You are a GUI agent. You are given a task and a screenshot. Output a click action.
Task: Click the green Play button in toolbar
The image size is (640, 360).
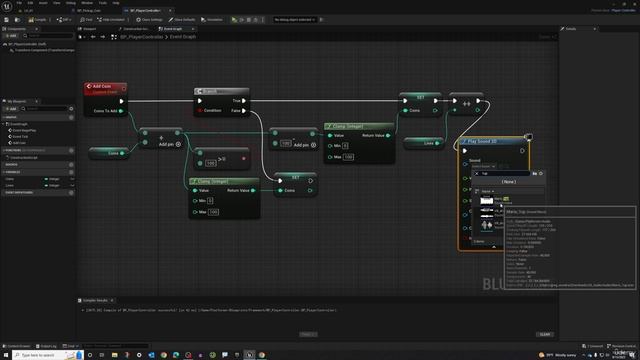(x=234, y=20)
